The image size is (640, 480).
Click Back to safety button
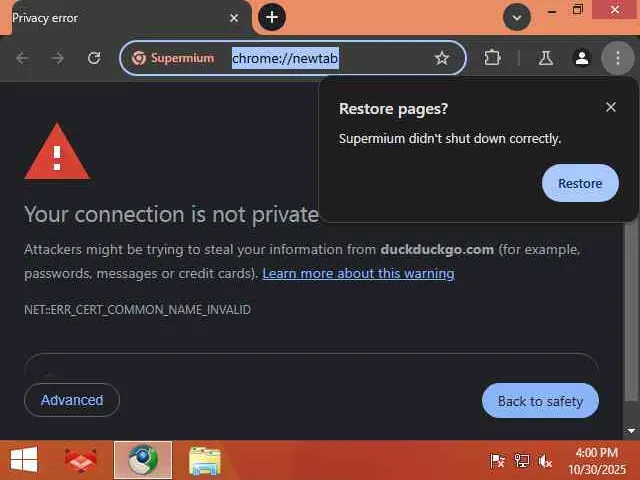point(540,401)
